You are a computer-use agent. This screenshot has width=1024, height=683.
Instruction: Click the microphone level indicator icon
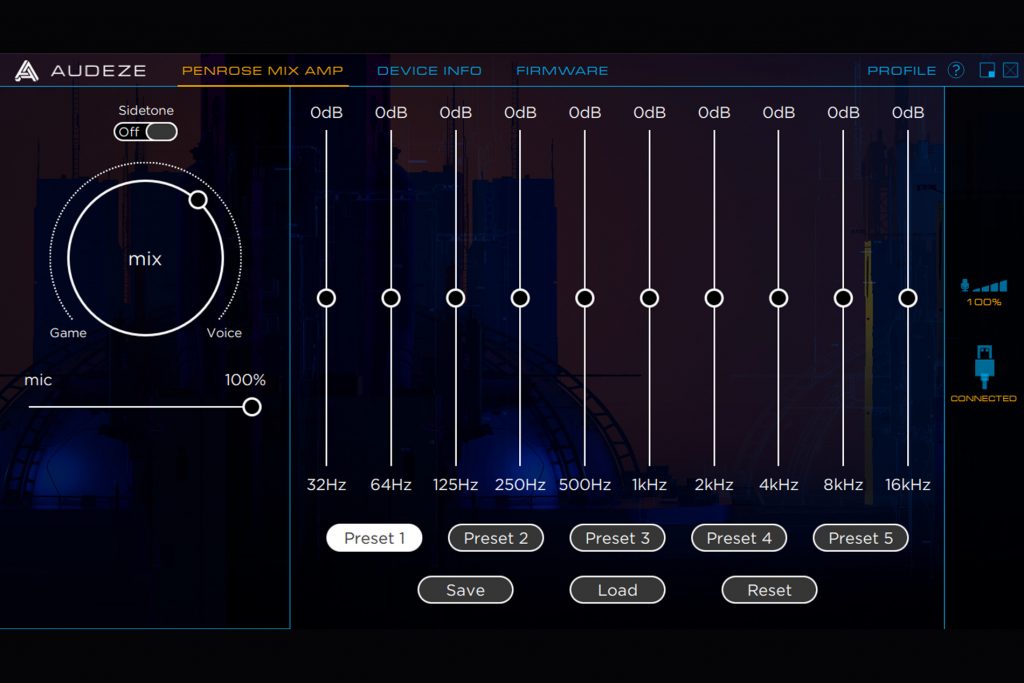click(983, 286)
